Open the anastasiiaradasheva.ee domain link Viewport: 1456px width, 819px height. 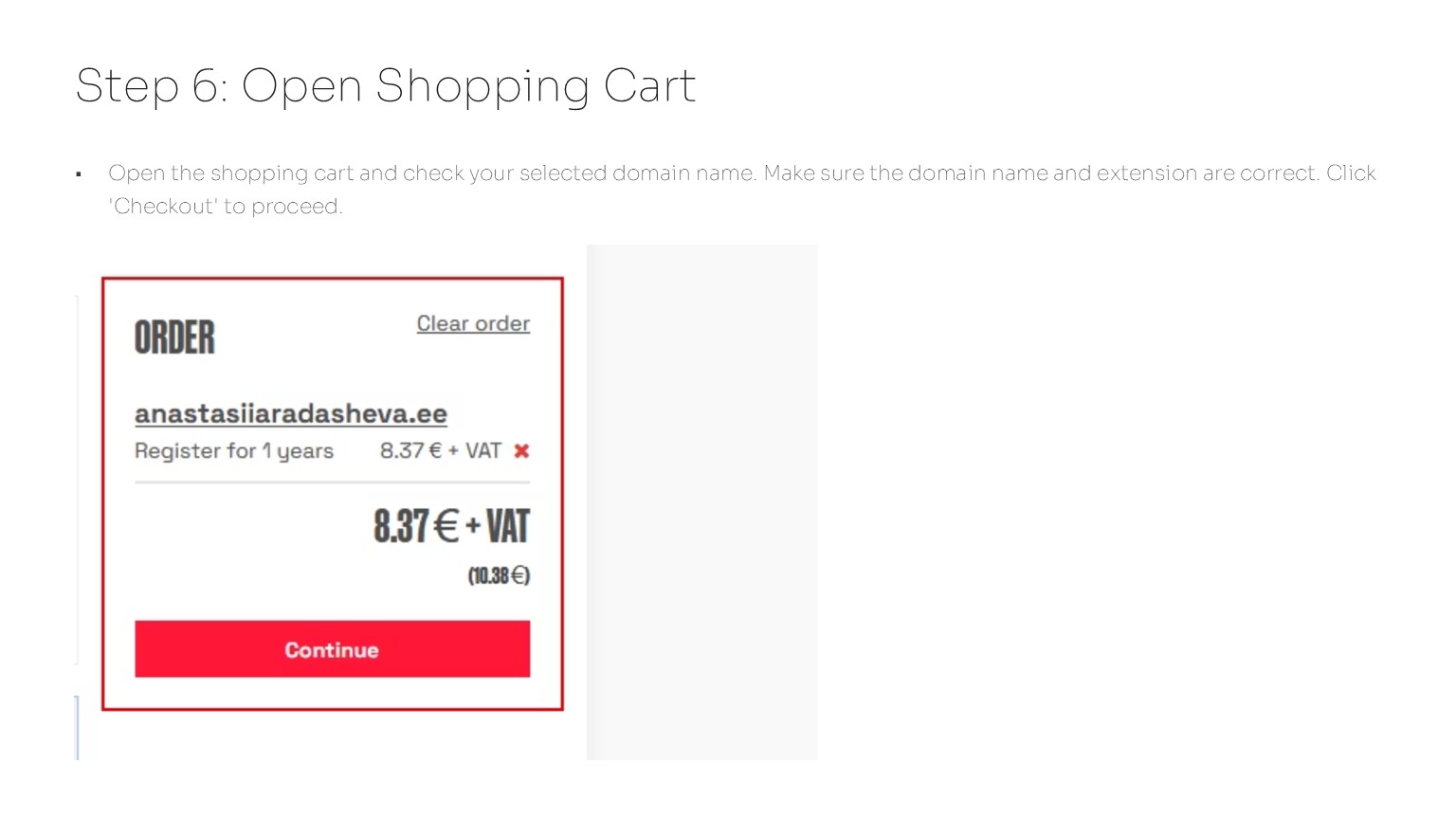click(291, 414)
